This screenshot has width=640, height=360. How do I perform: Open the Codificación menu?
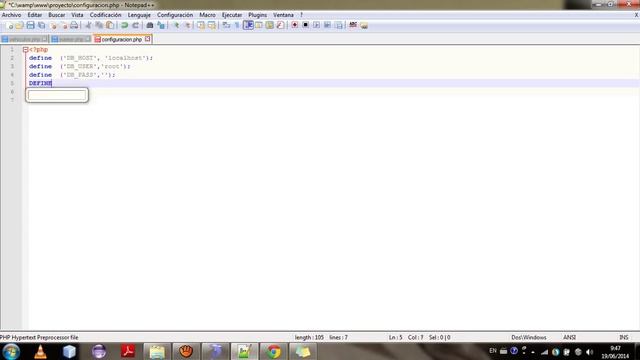tap(105, 15)
